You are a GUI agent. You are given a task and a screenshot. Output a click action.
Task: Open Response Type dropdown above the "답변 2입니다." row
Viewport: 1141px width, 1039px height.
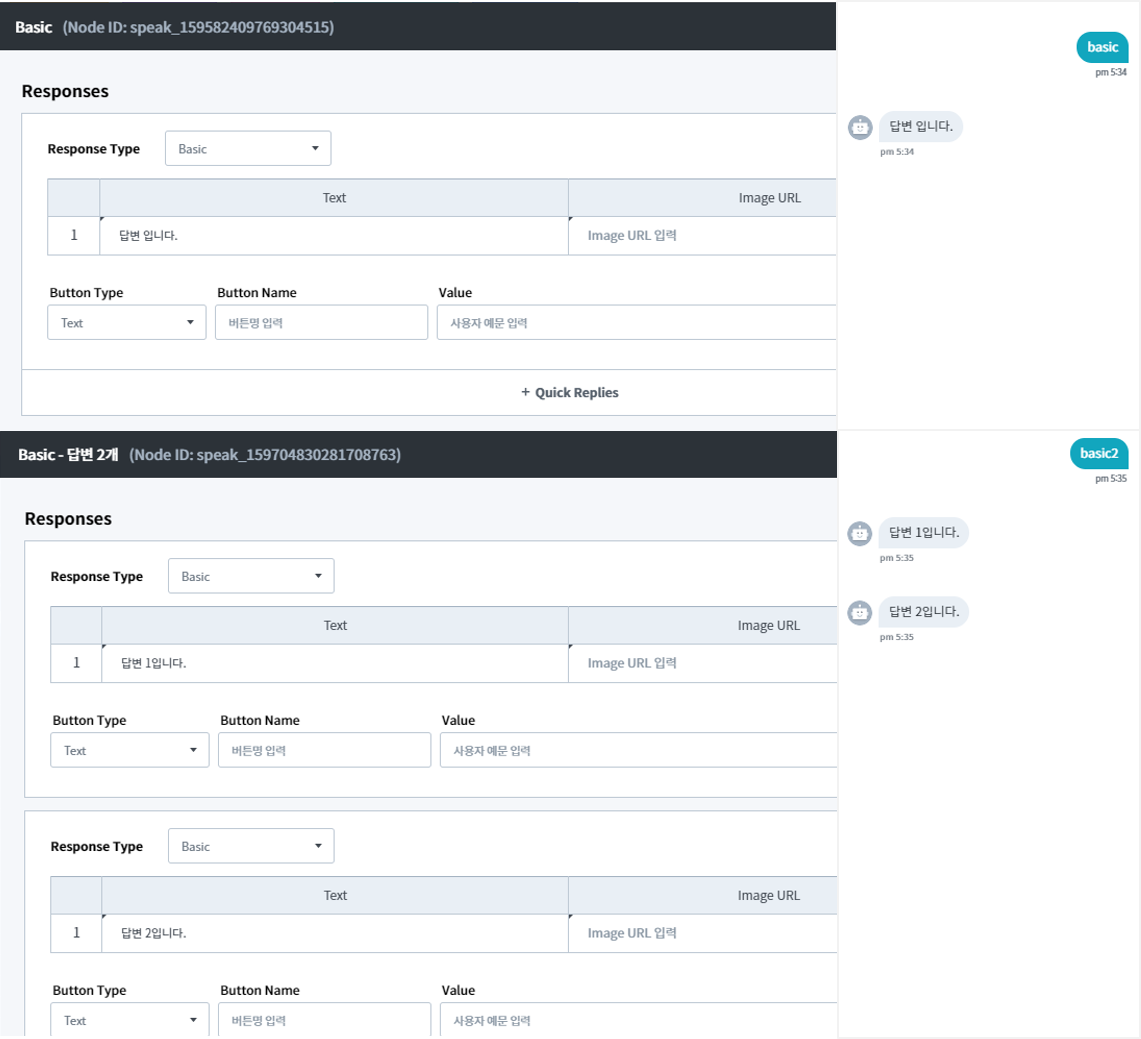click(250, 846)
